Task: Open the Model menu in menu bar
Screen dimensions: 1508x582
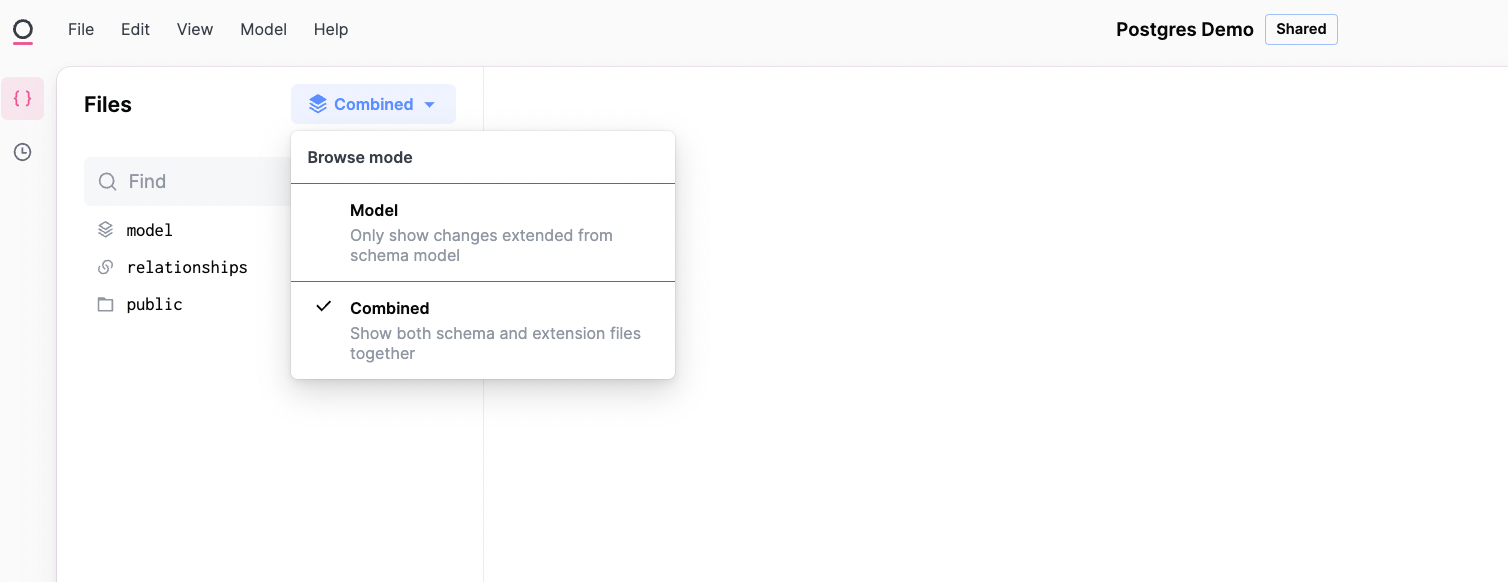Action: [x=263, y=29]
